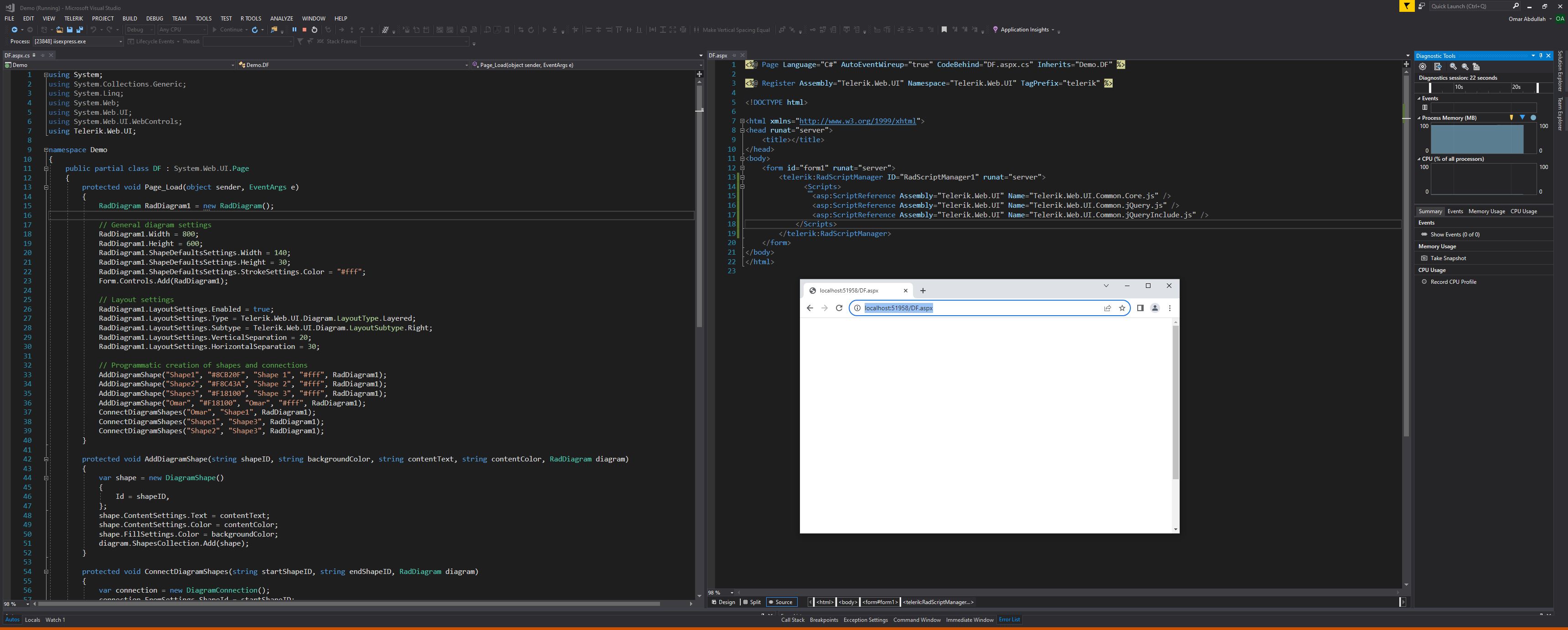This screenshot has height=630, width=1568.
Task: Click the Stop Debugging red square icon
Action: point(304,29)
